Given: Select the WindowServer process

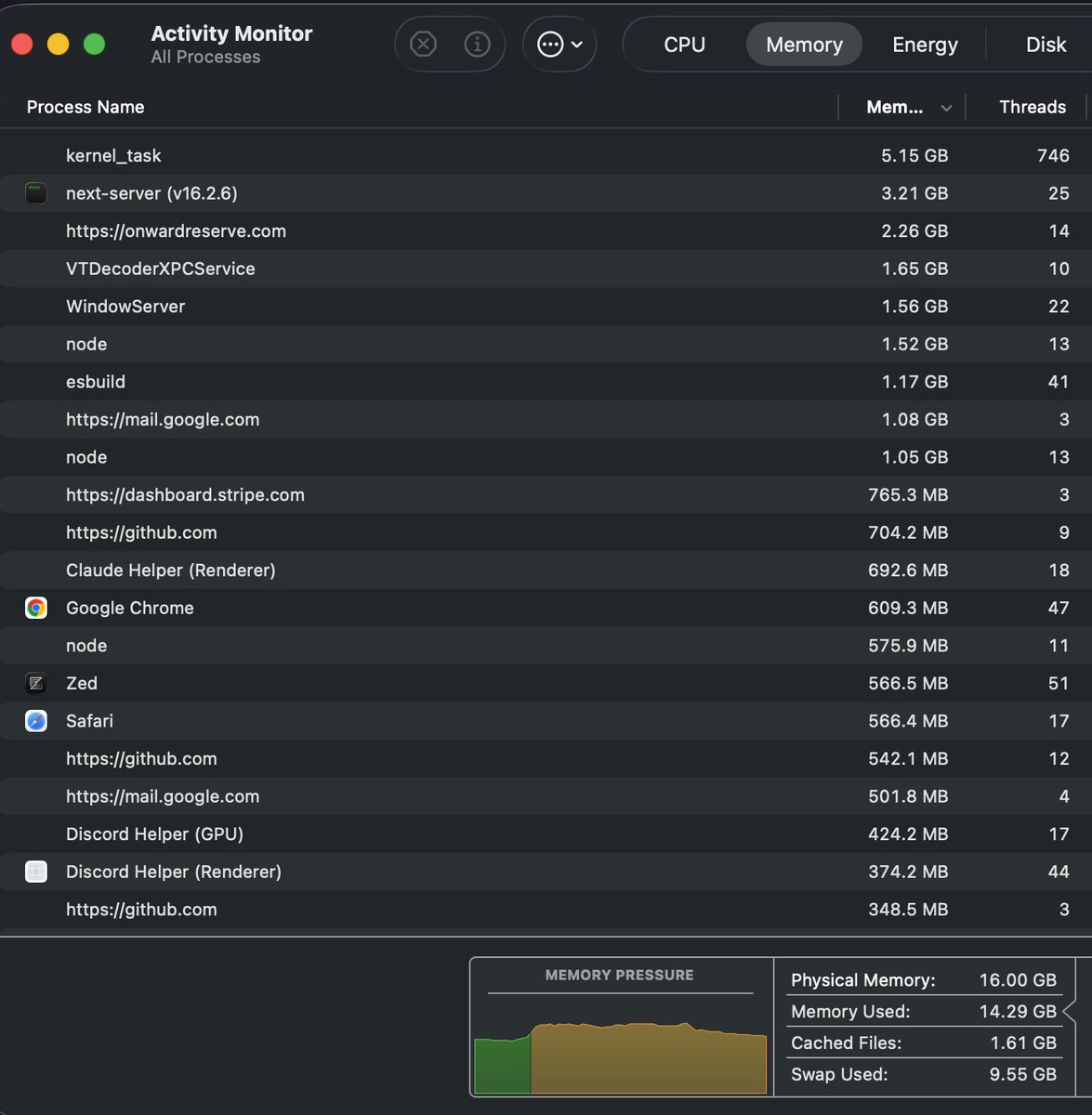Looking at the screenshot, I should [x=546, y=306].
